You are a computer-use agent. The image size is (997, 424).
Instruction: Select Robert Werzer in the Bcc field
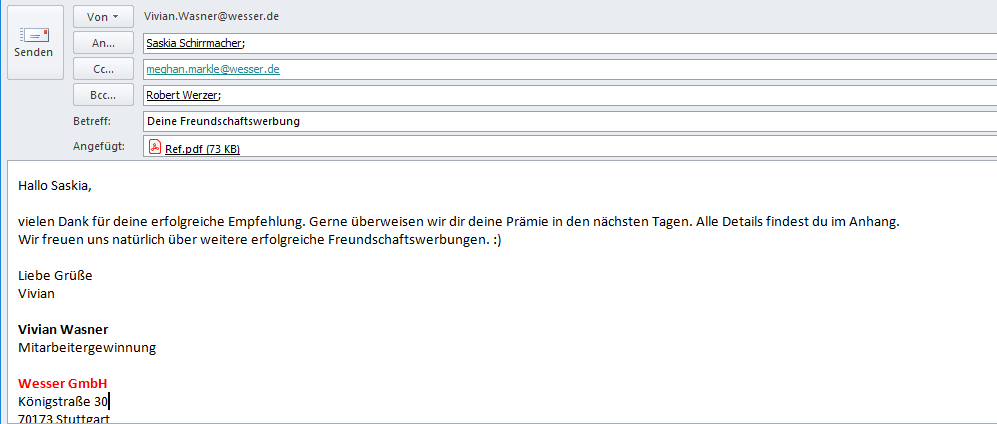182,96
